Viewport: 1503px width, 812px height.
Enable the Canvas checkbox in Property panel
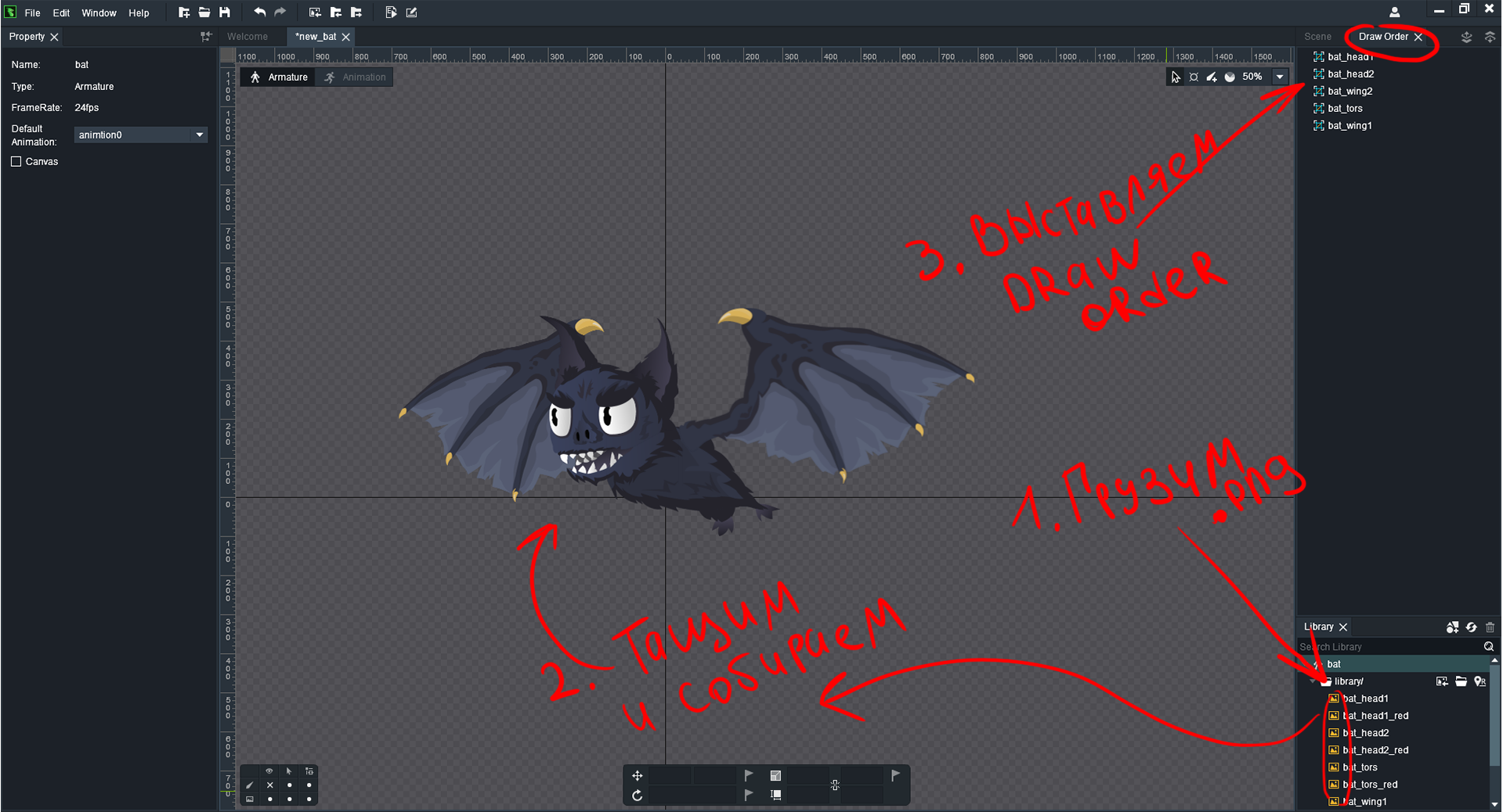(x=16, y=161)
